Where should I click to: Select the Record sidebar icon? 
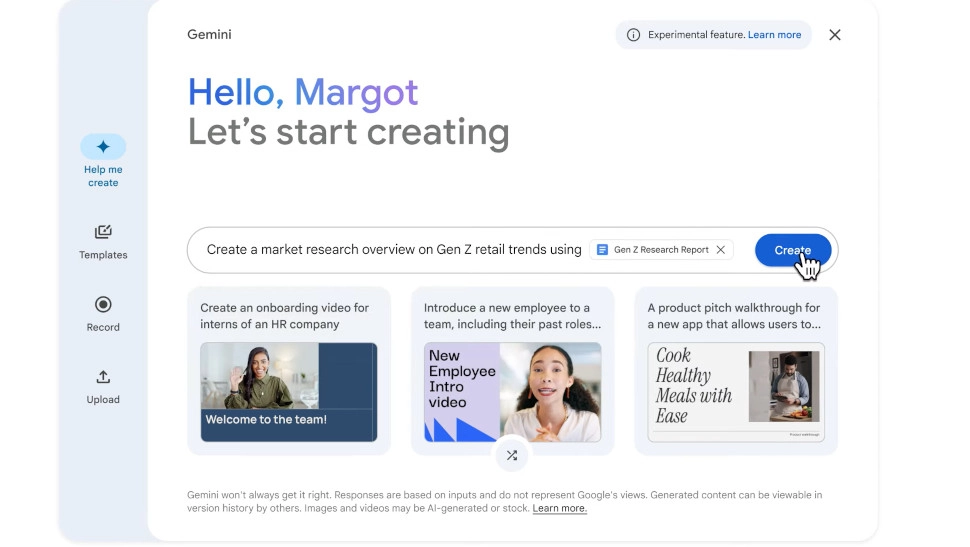pyautogui.click(x=103, y=304)
